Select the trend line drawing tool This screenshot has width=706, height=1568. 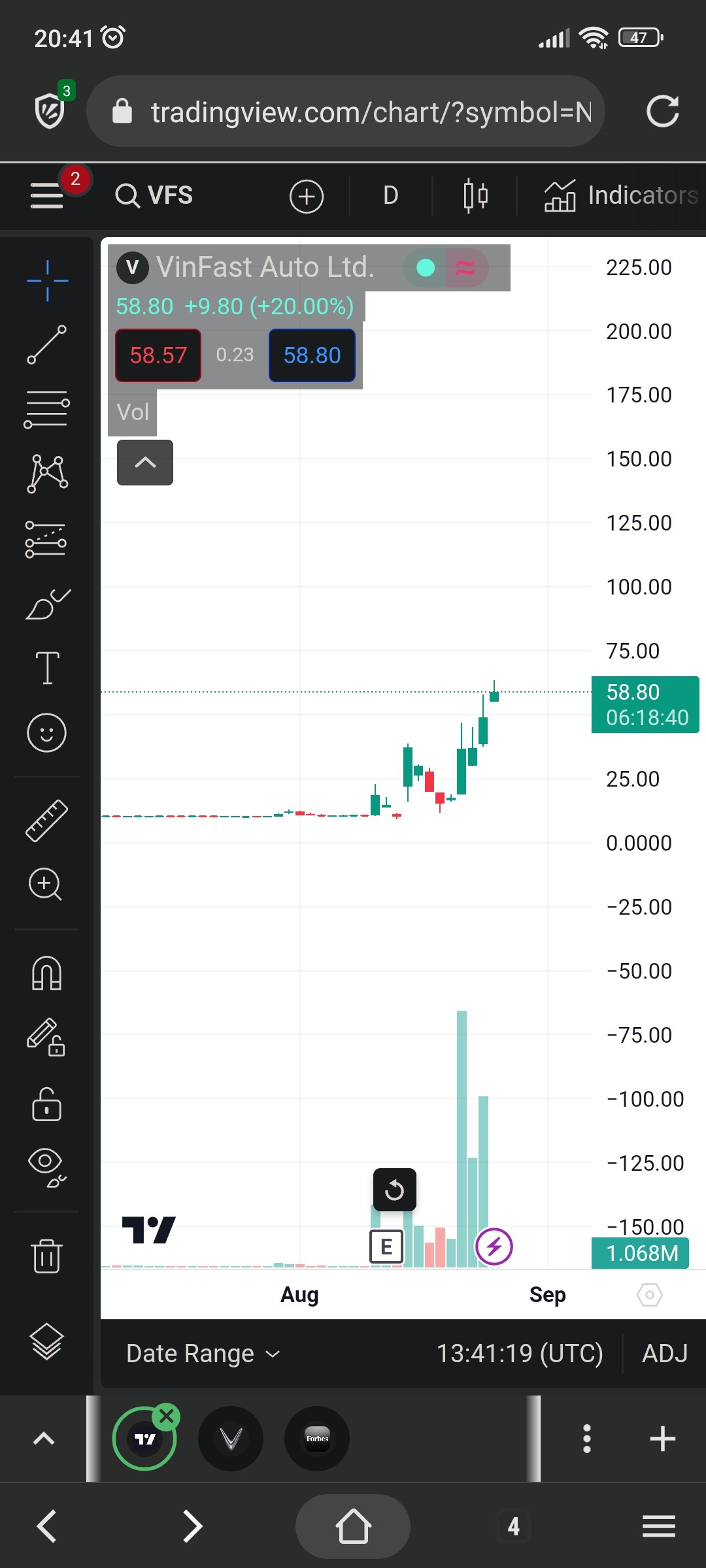(46, 344)
